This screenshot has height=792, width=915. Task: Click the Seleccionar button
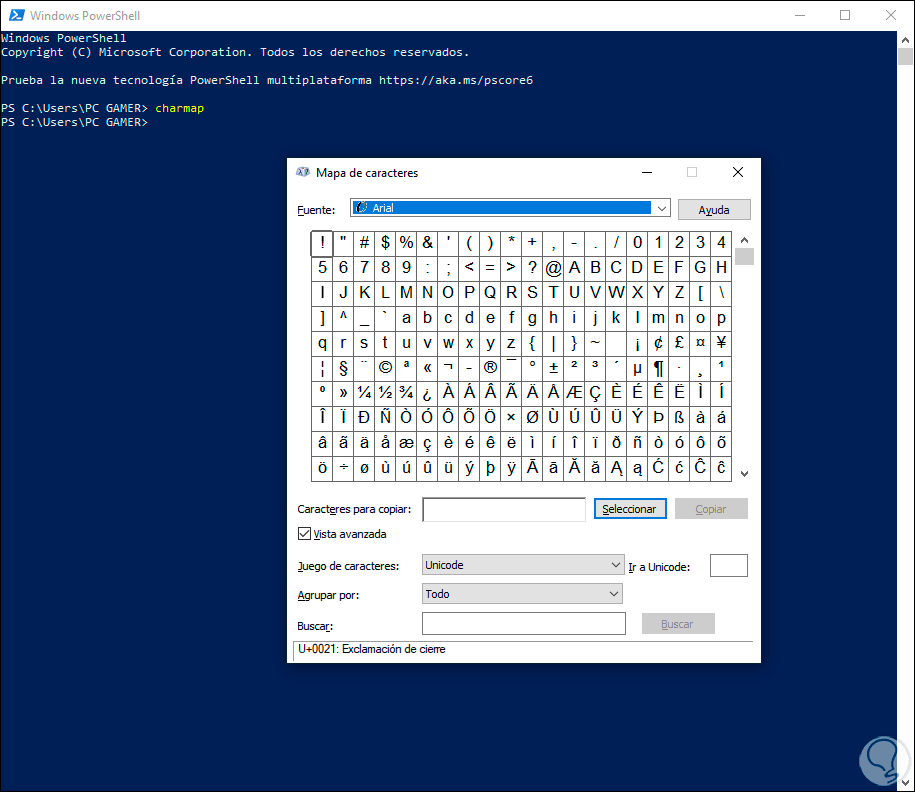[x=630, y=509]
